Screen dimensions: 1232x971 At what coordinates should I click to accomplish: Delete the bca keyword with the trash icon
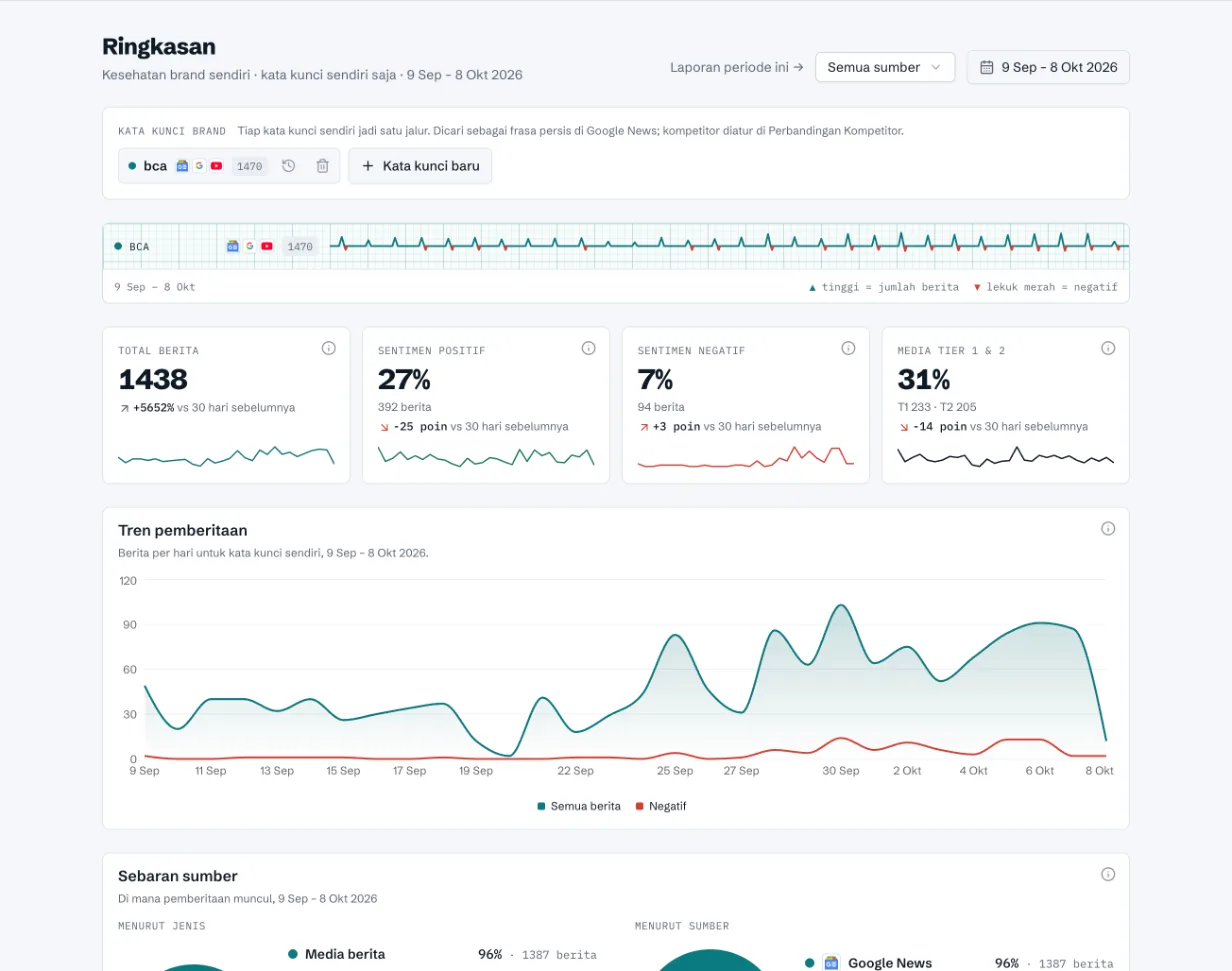[x=322, y=166]
